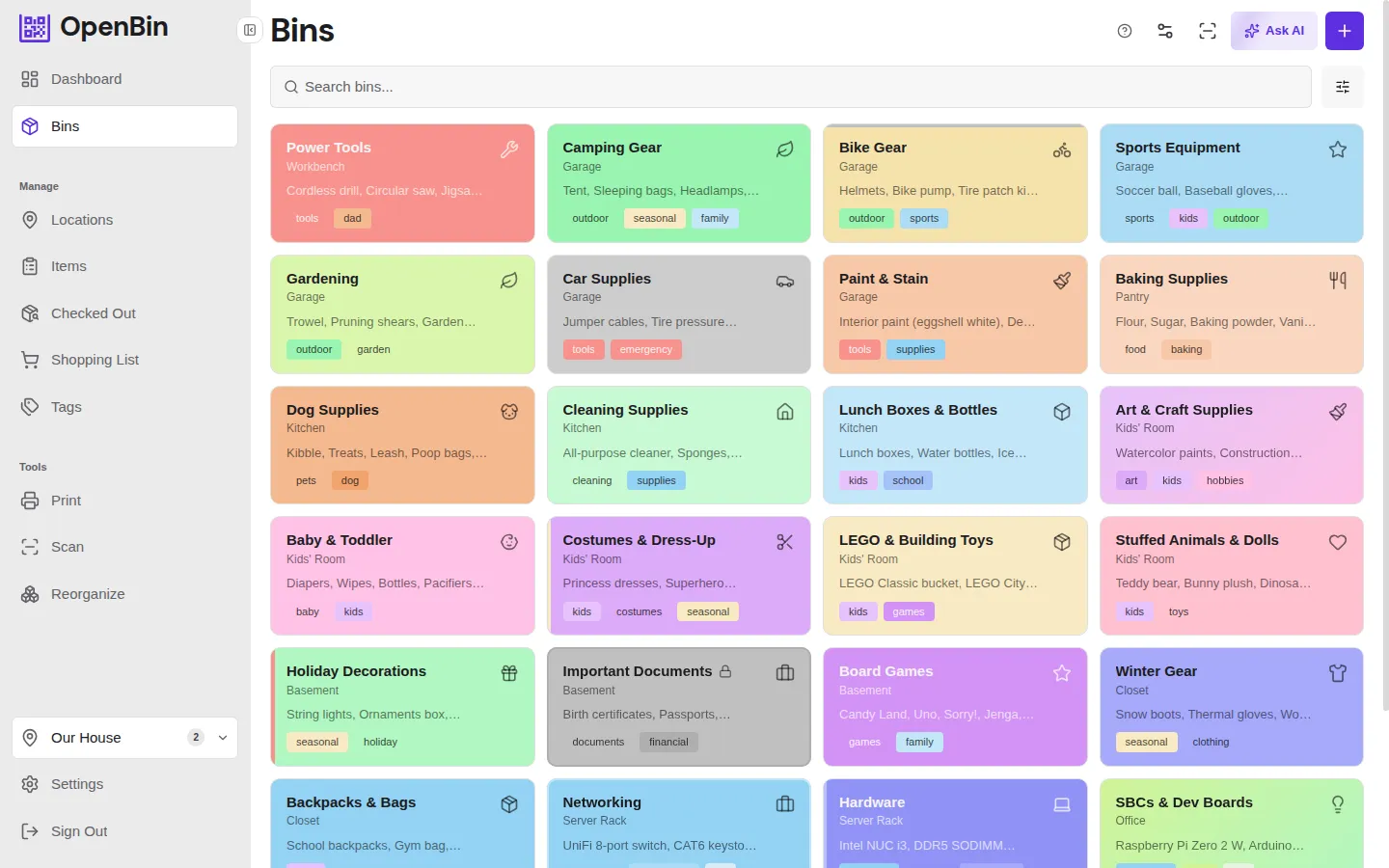Click the wrench icon on the Power Tools bin

[x=509, y=149]
